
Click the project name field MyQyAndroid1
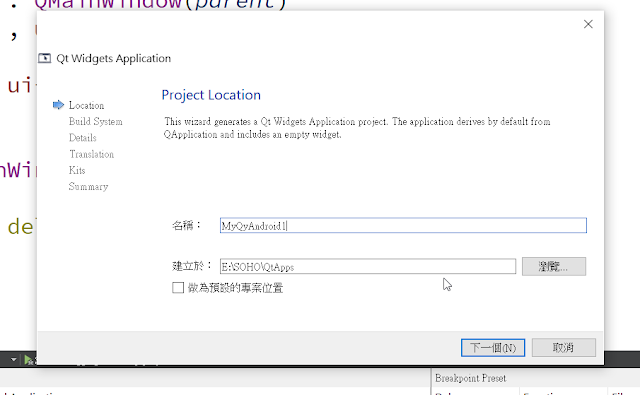pyautogui.click(x=403, y=226)
